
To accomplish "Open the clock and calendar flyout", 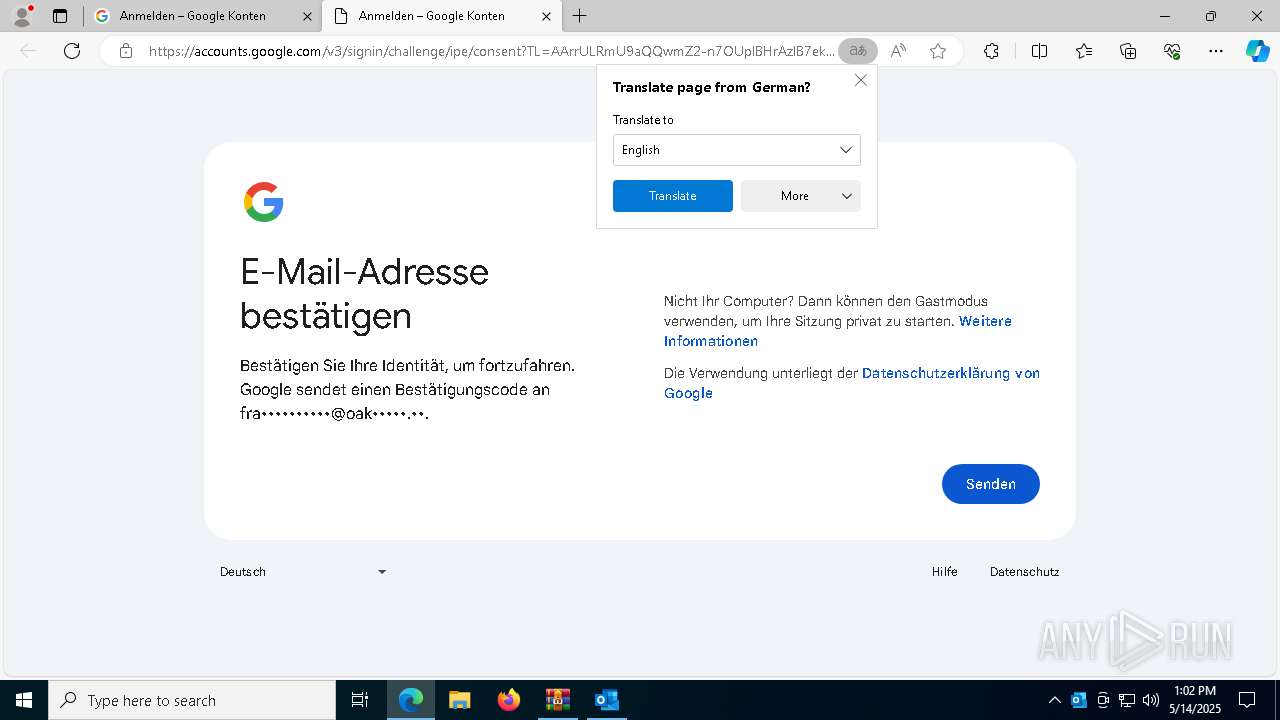I will coord(1195,700).
